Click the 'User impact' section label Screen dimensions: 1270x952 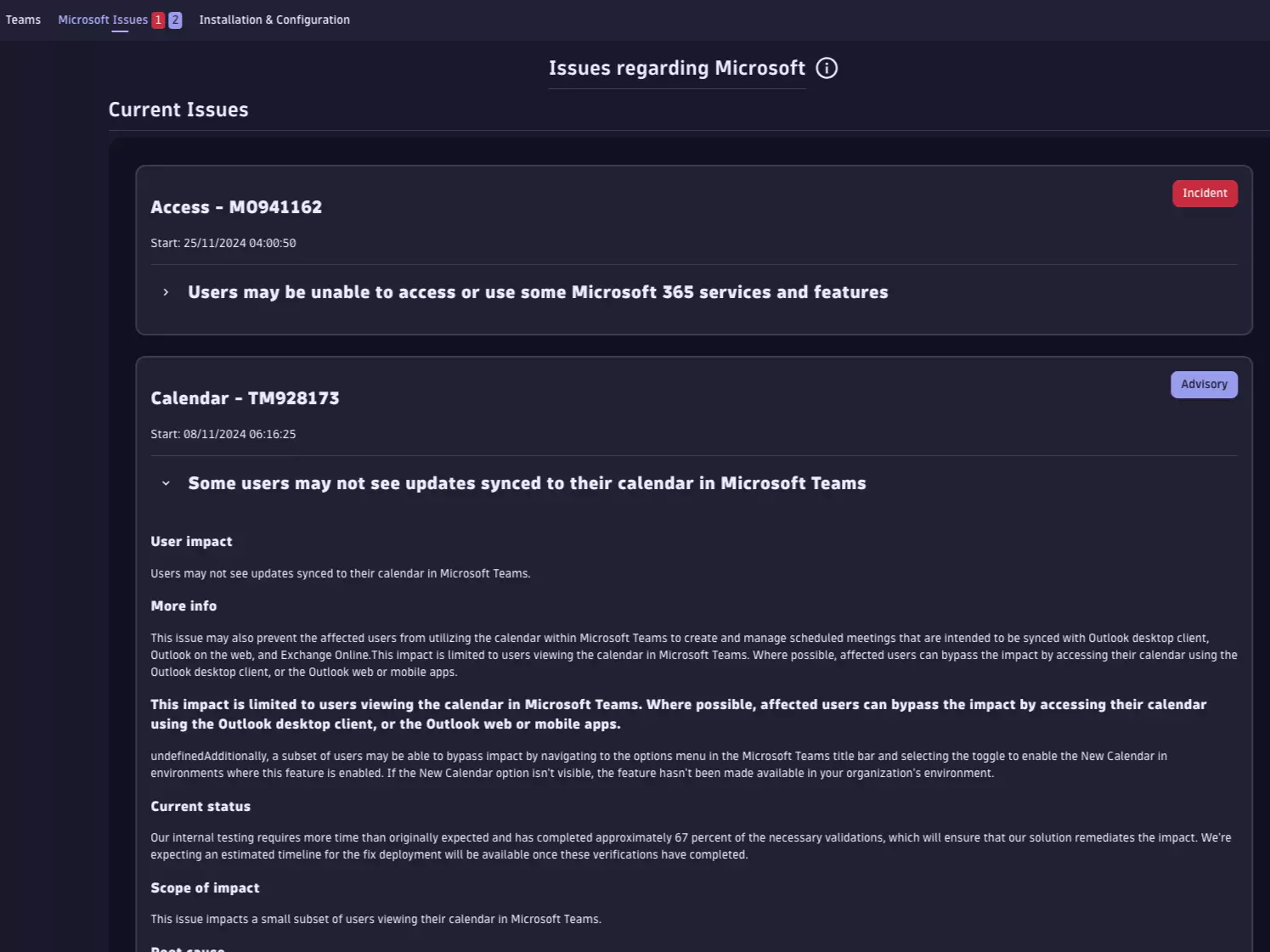point(191,541)
